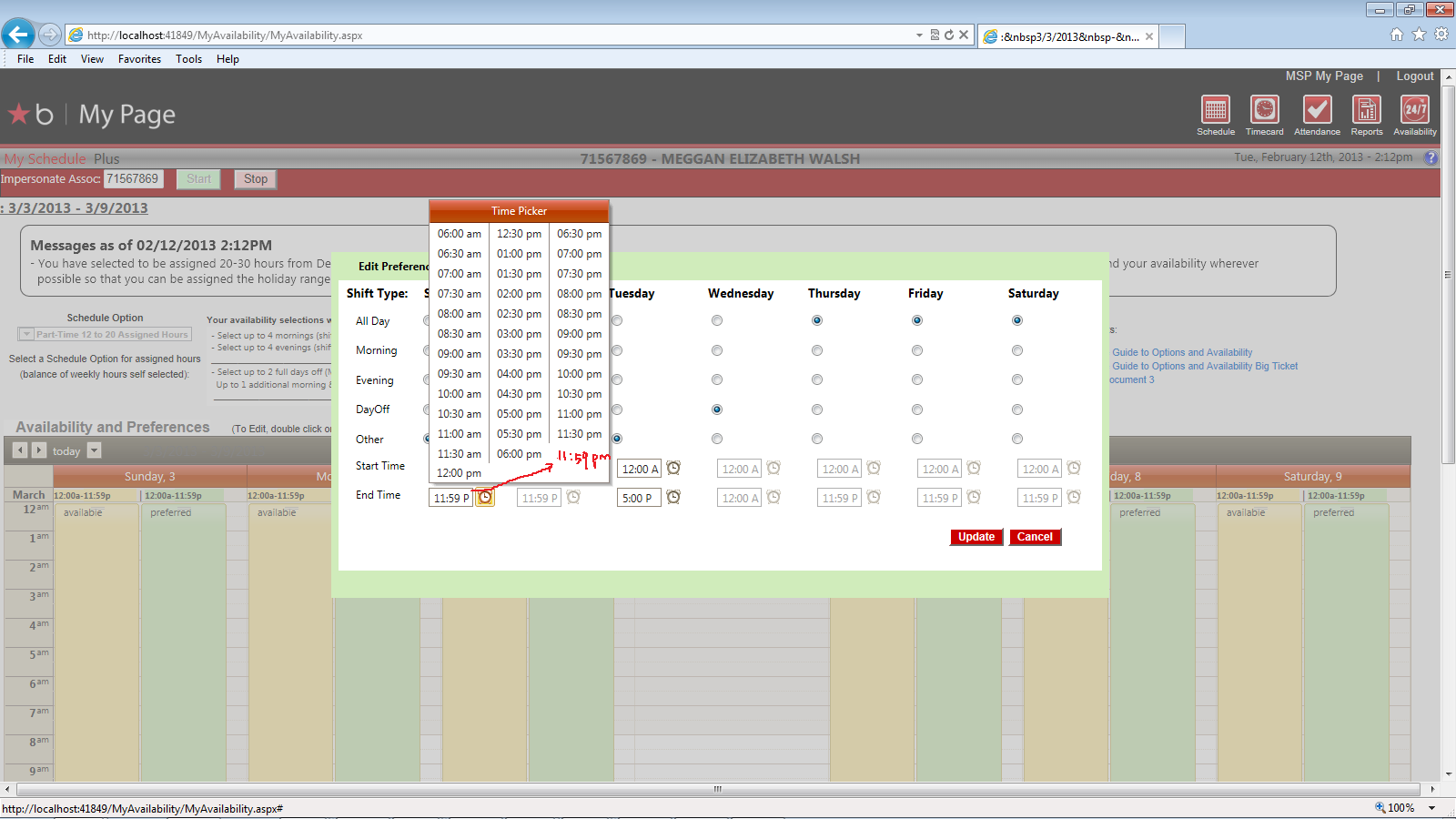
Task: Open the Timecard icon
Action: click(x=1265, y=110)
